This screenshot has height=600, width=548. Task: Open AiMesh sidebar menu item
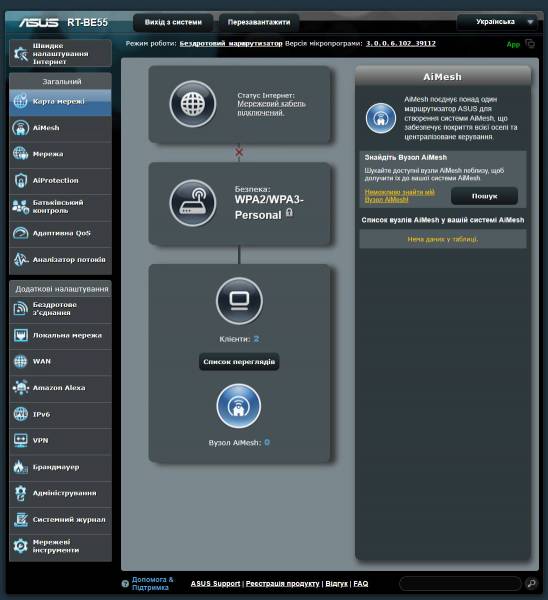(x=60, y=128)
